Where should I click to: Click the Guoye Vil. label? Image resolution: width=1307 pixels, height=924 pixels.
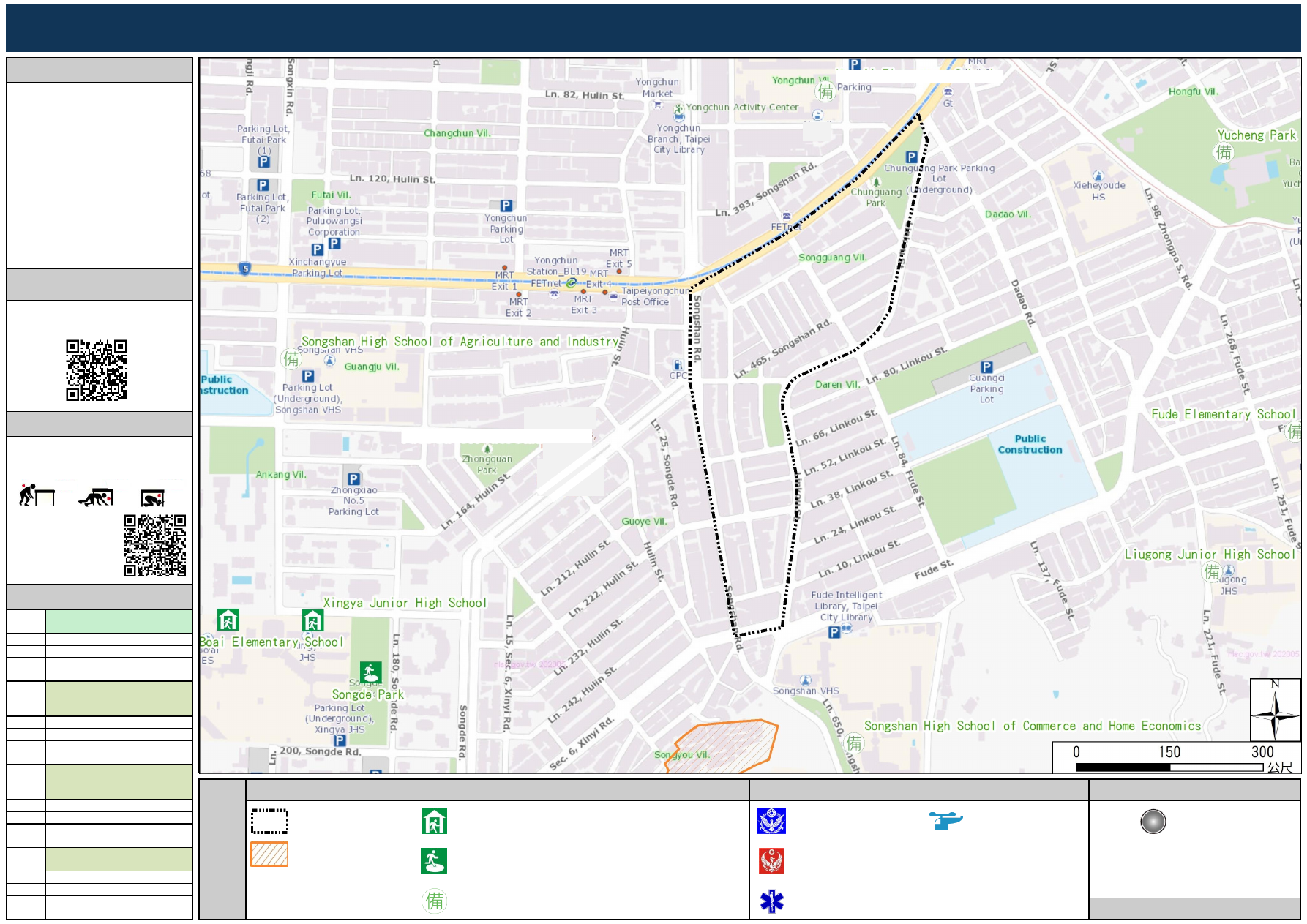(x=645, y=522)
